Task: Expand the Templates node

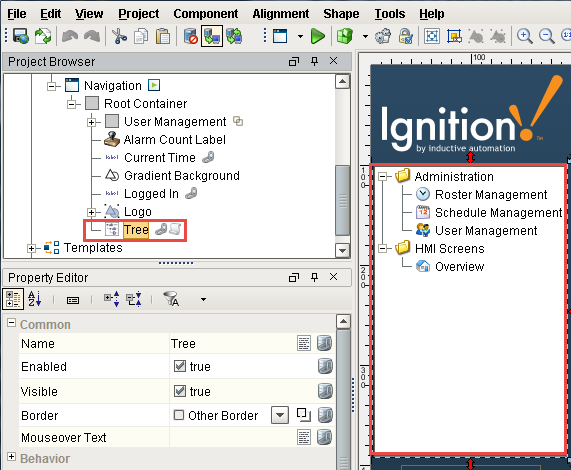Action: [31, 248]
